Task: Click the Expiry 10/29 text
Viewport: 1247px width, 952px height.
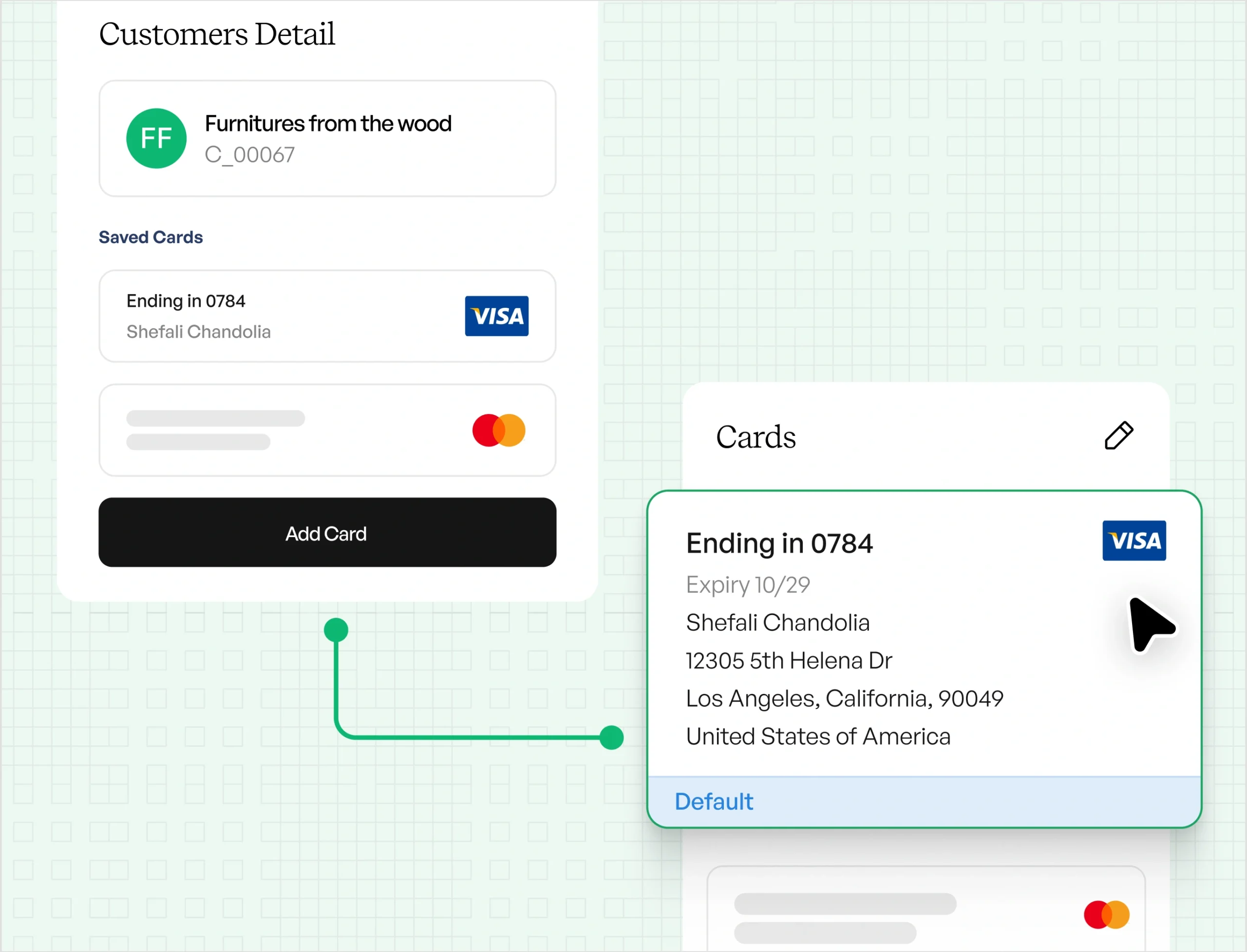Action: (748, 585)
